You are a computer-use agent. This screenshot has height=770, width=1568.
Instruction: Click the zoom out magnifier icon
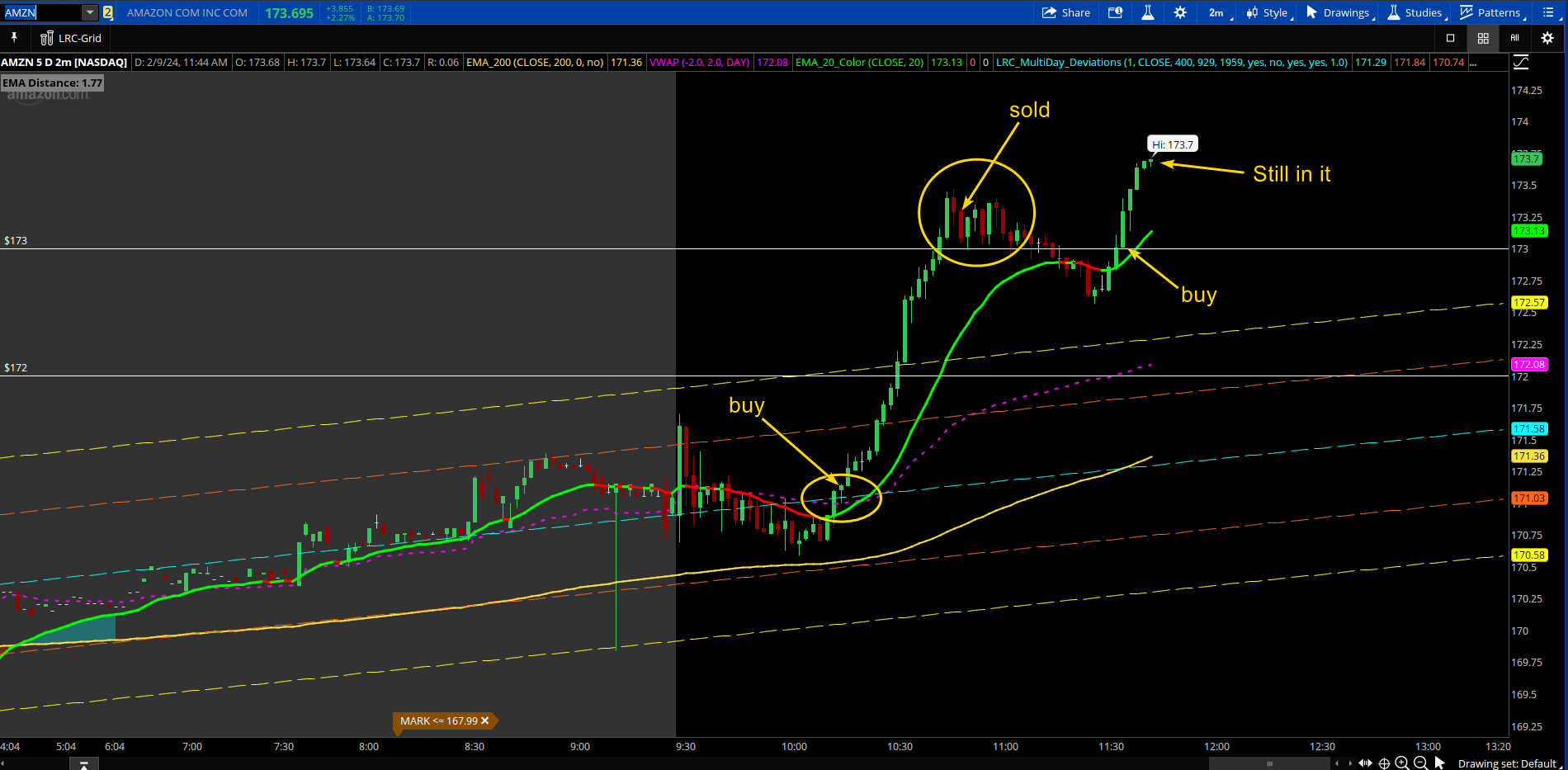coord(1420,763)
